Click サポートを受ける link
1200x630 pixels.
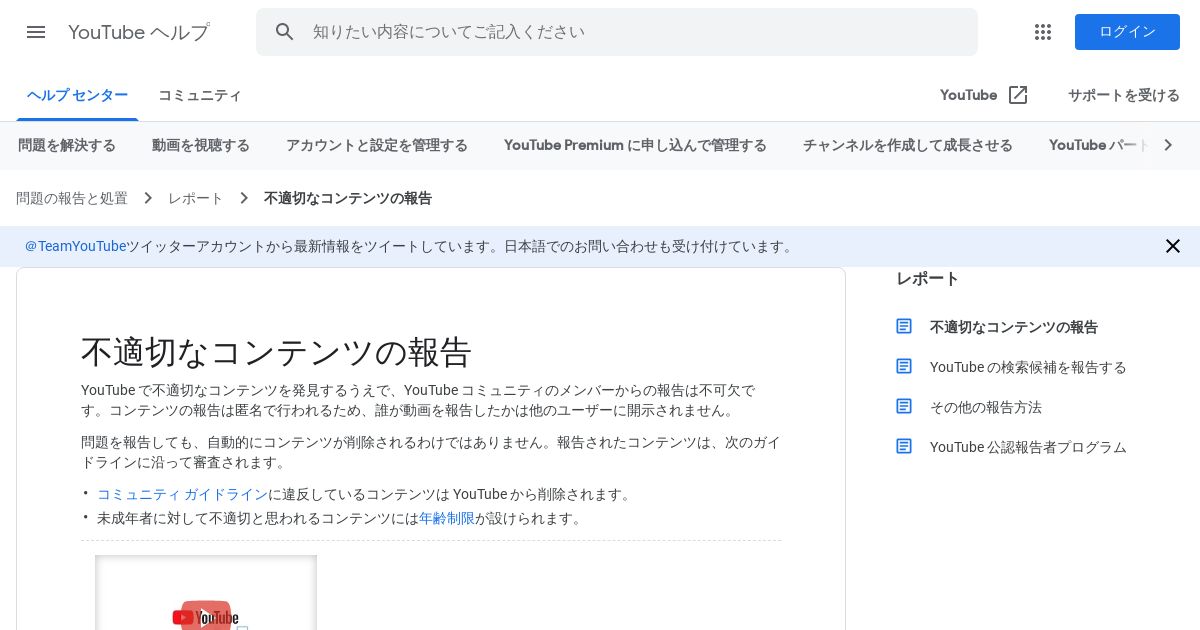pos(1124,95)
